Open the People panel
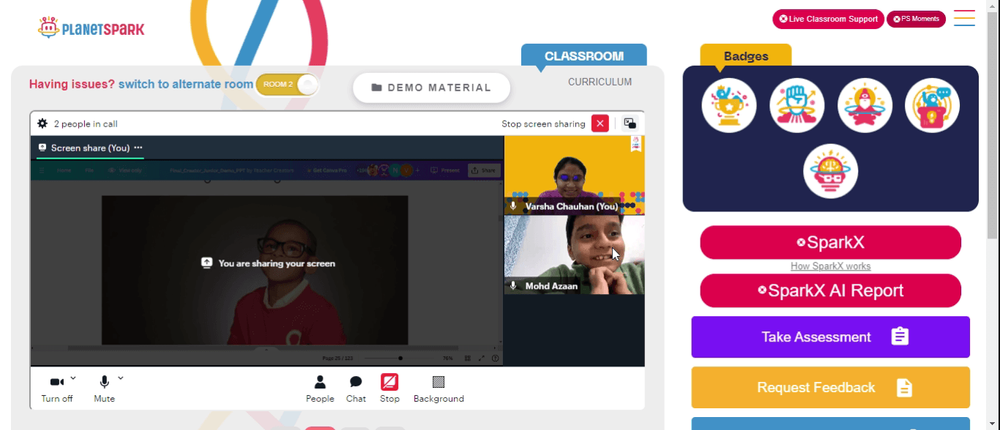 (320, 389)
